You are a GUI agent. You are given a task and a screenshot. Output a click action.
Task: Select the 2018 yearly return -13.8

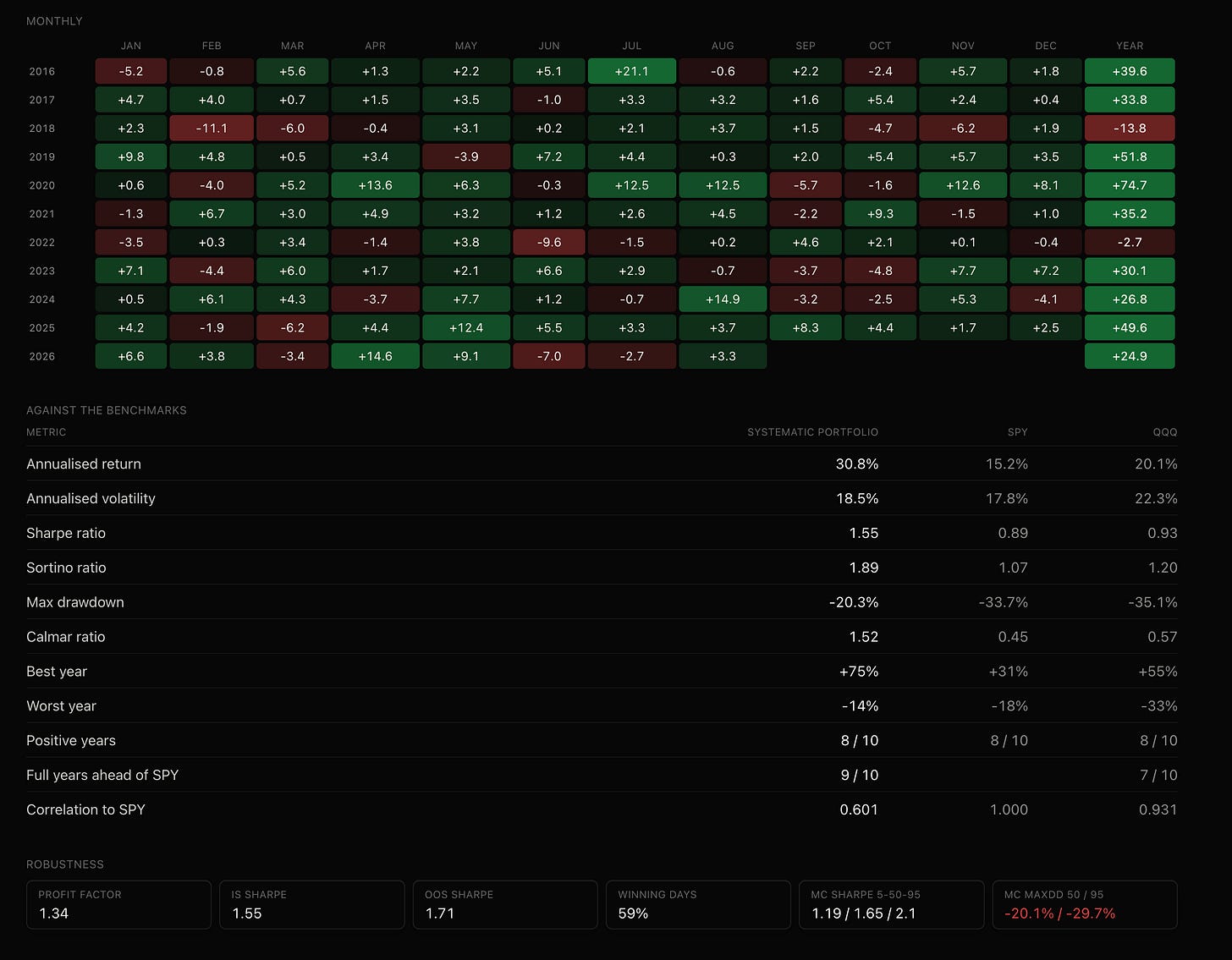pyautogui.click(x=1130, y=129)
